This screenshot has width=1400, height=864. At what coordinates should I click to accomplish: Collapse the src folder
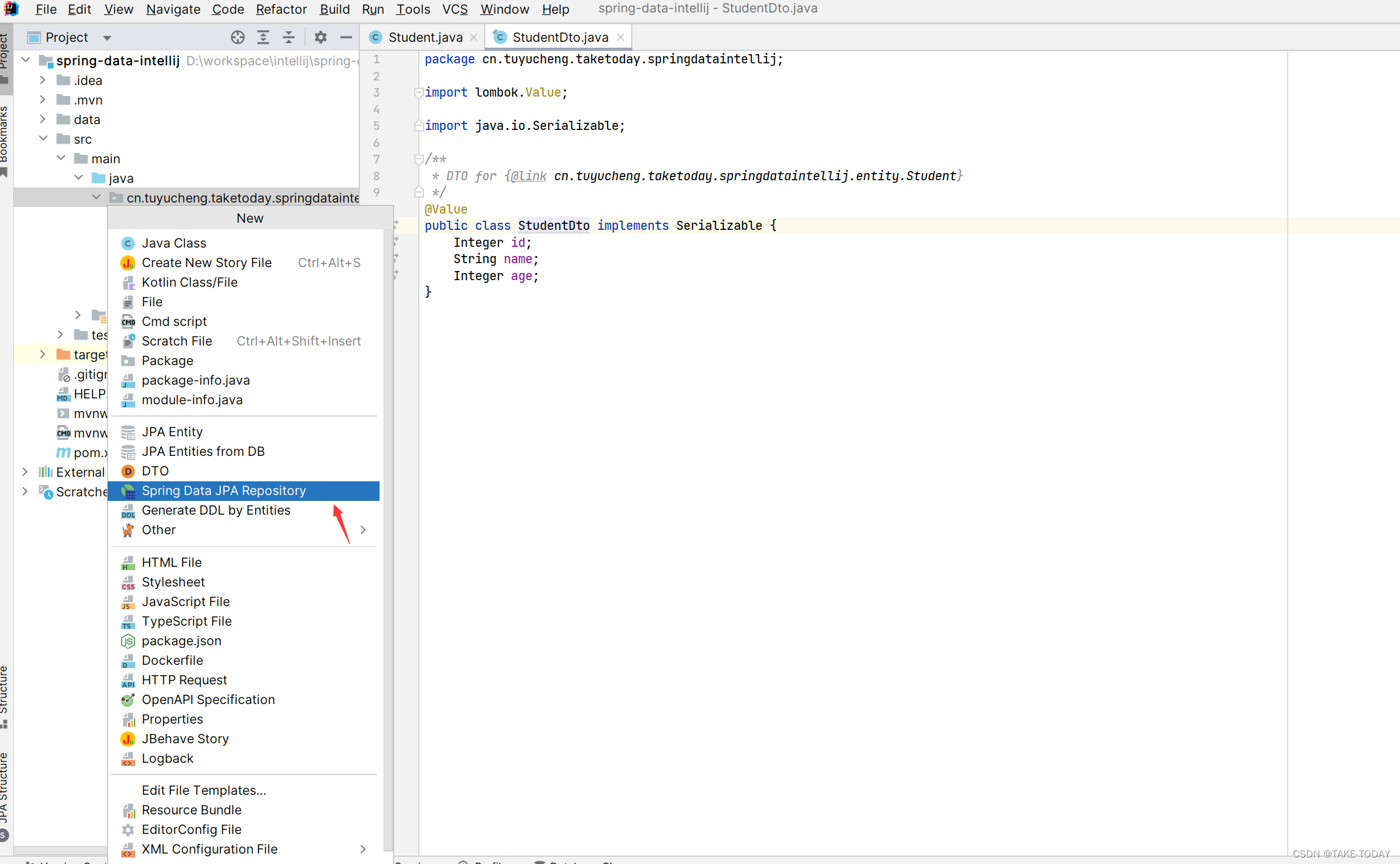[x=42, y=139]
